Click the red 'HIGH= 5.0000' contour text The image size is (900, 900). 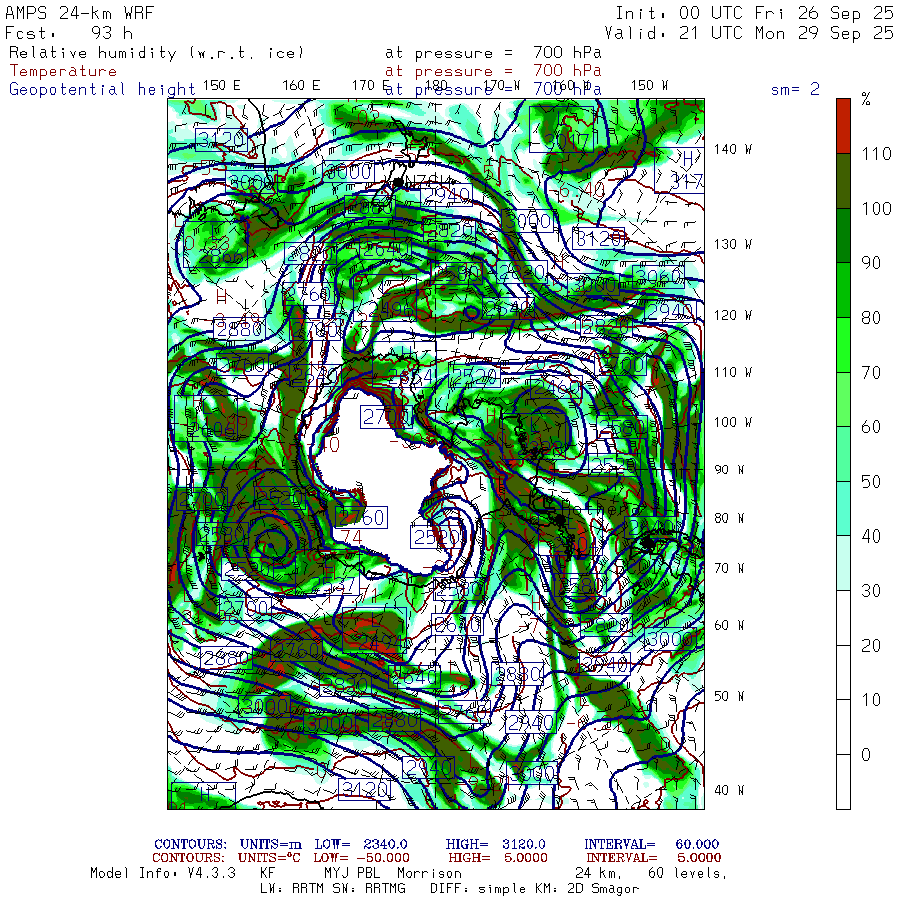coord(498,858)
